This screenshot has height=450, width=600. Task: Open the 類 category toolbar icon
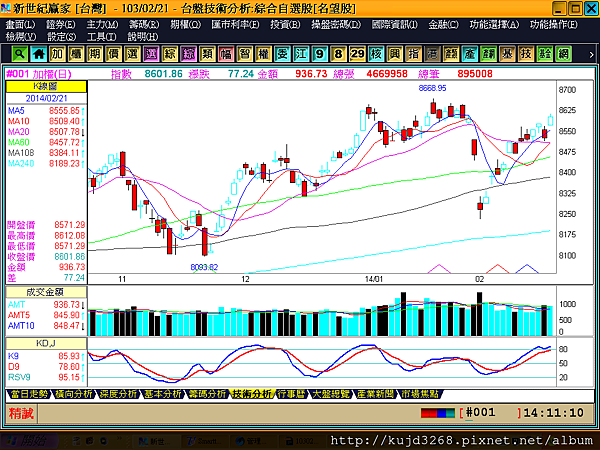[x=207, y=54]
